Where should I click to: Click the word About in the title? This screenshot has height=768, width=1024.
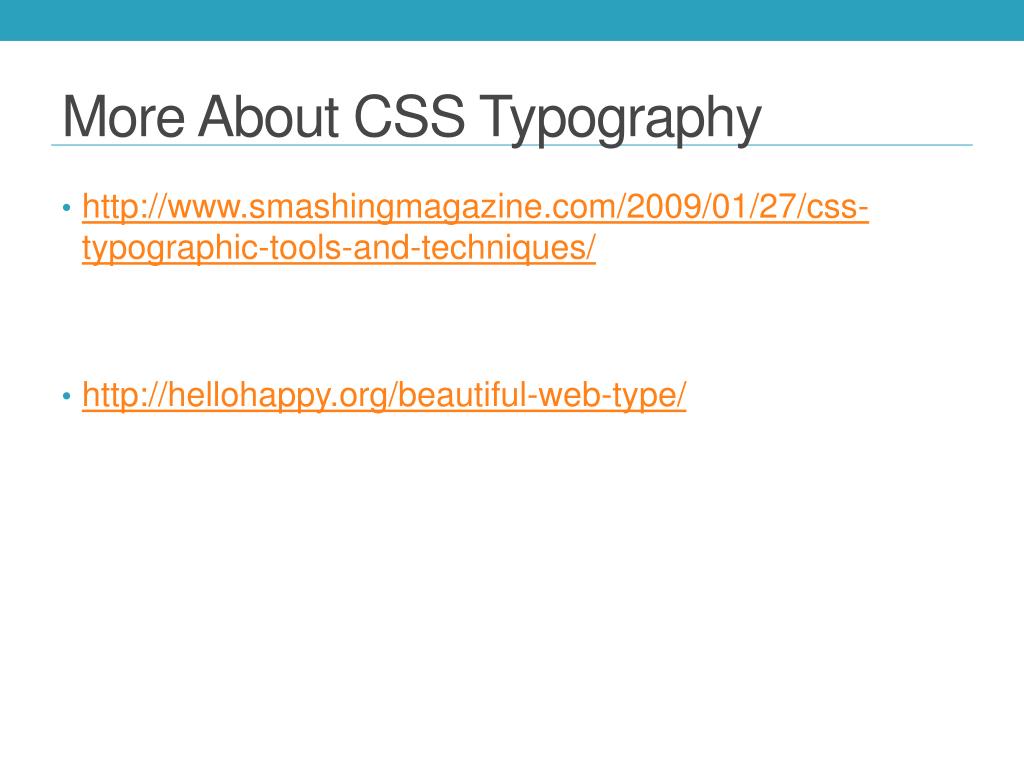point(268,116)
